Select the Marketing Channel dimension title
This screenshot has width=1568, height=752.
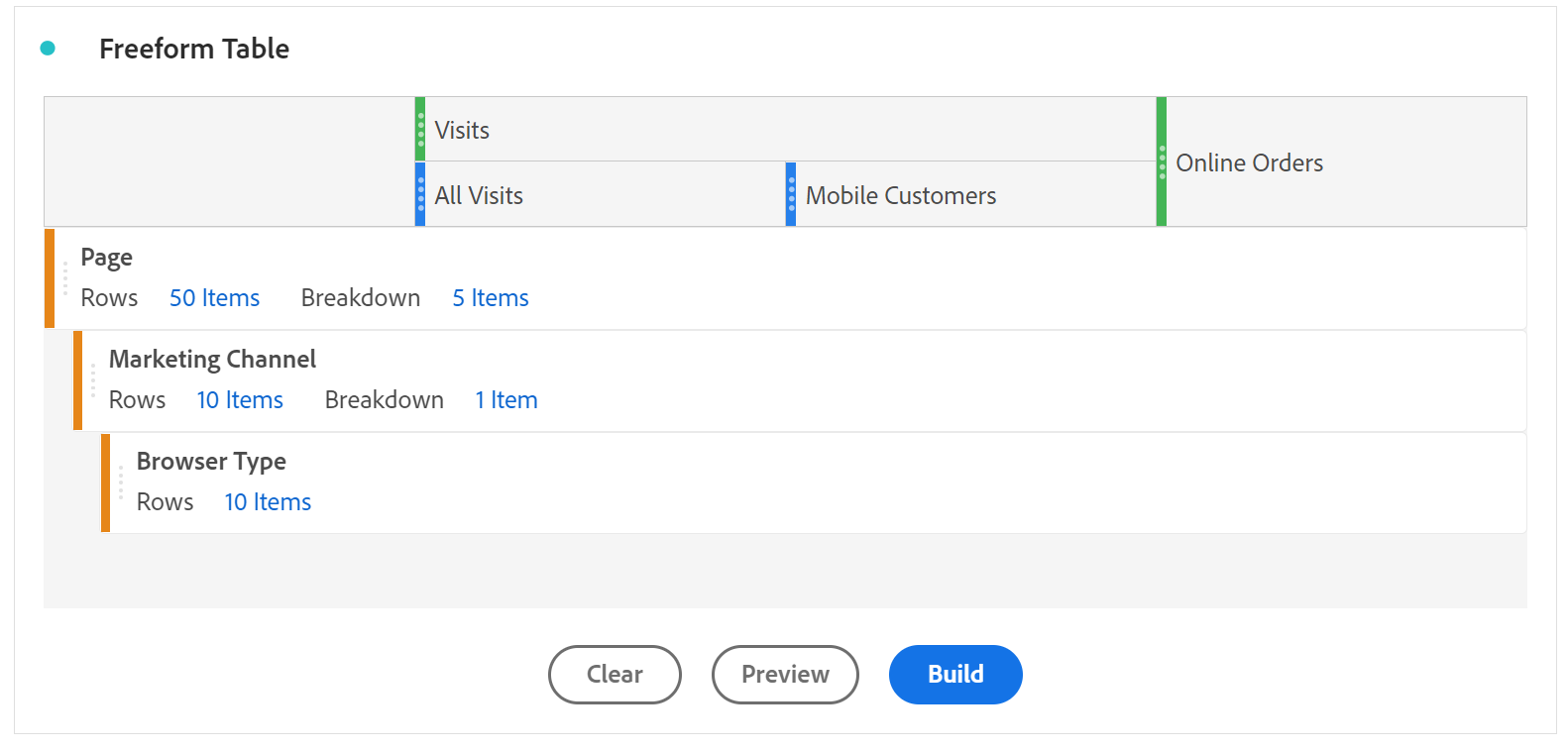pos(212,359)
